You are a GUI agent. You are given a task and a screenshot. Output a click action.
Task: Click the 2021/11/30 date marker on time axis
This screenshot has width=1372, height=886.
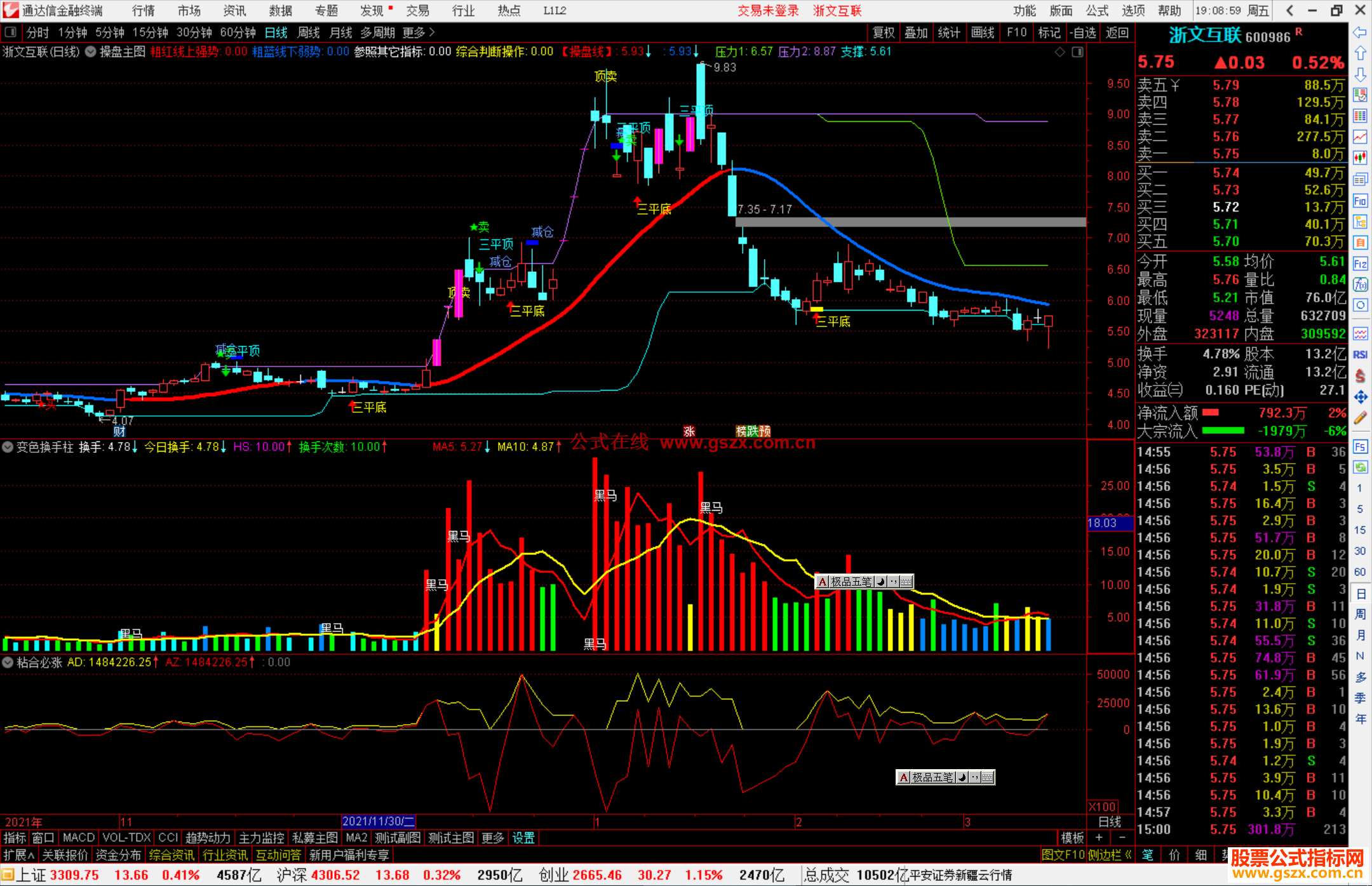pyautogui.click(x=379, y=821)
